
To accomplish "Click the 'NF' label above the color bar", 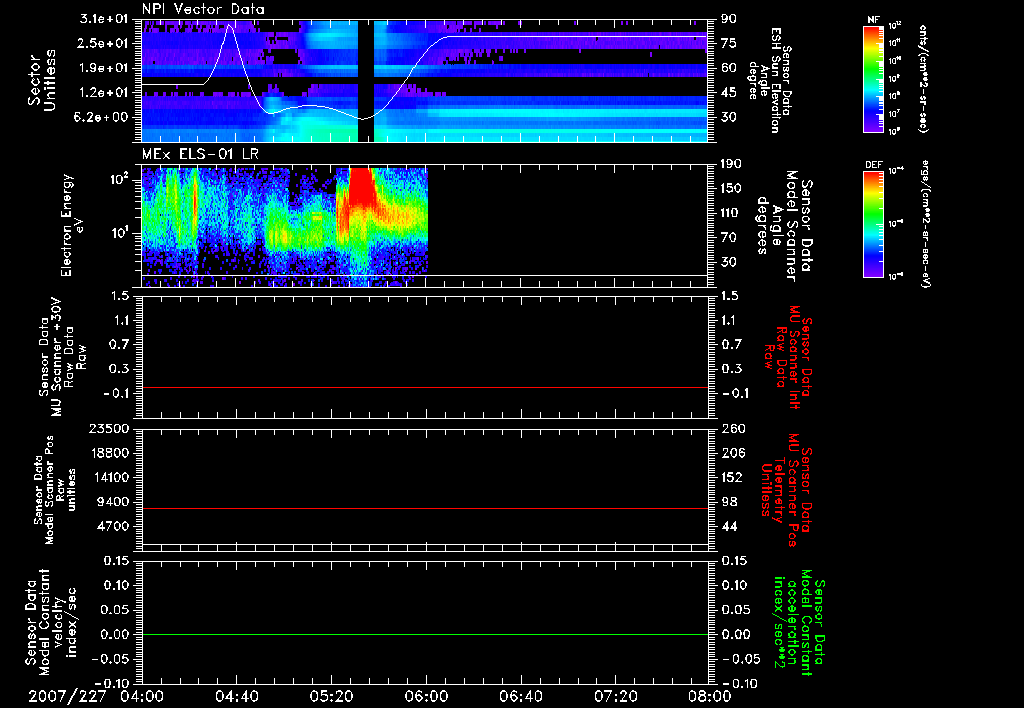I will tap(872, 20).
